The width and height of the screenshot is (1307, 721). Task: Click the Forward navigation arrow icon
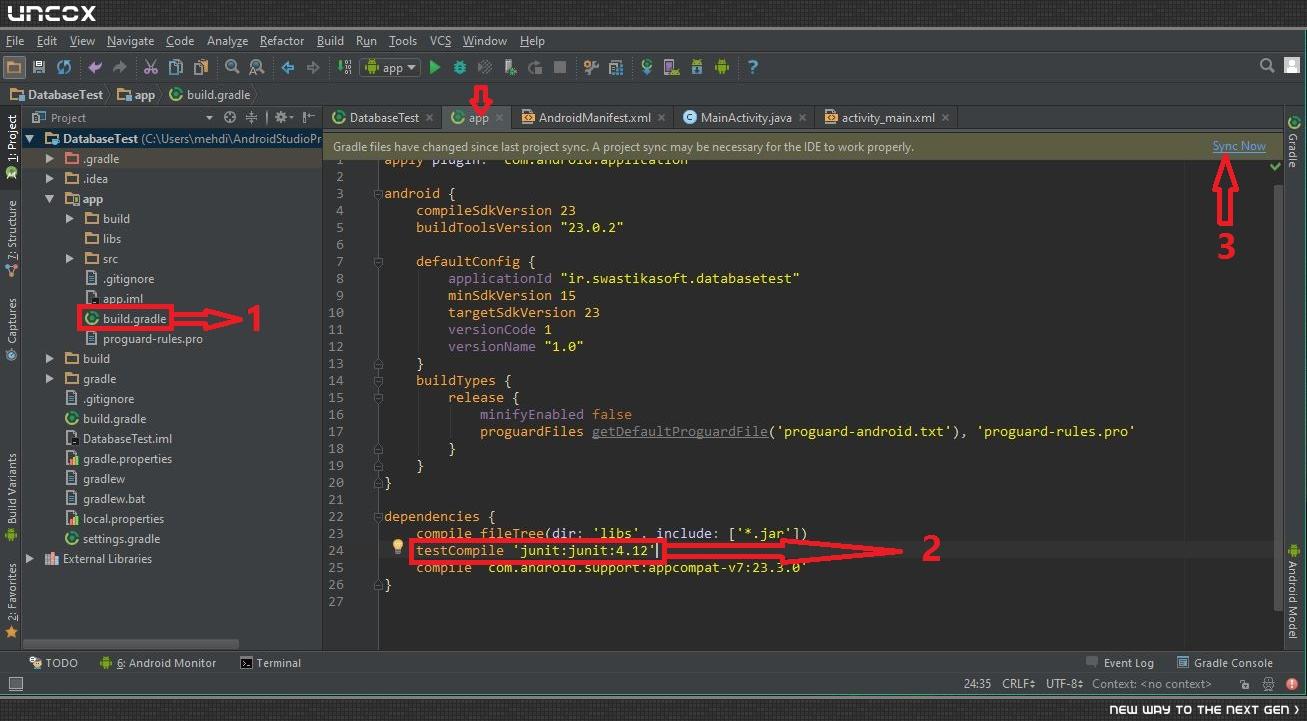tap(312, 67)
